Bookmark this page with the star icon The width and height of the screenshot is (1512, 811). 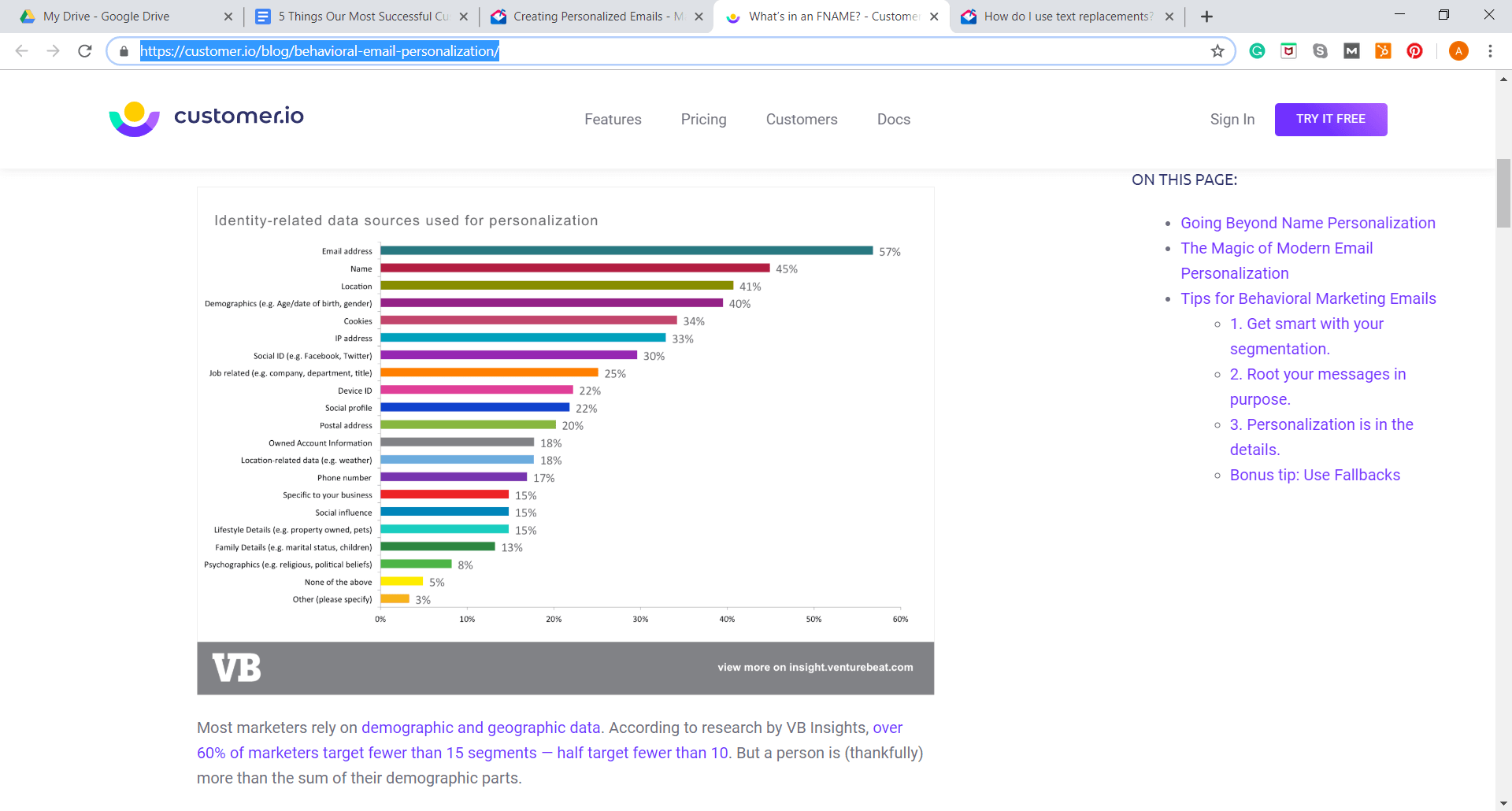1217,51
